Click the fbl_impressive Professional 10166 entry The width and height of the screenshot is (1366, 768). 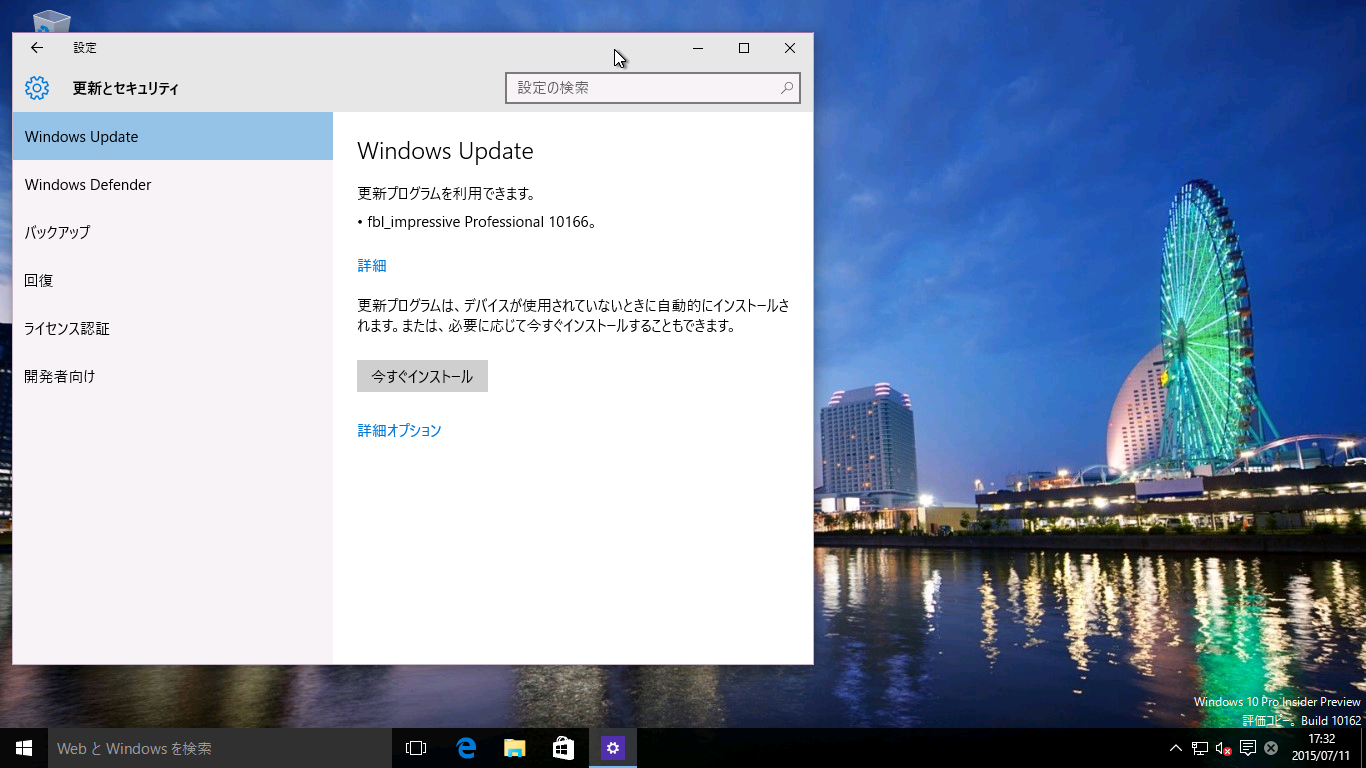tap(477, 222)
